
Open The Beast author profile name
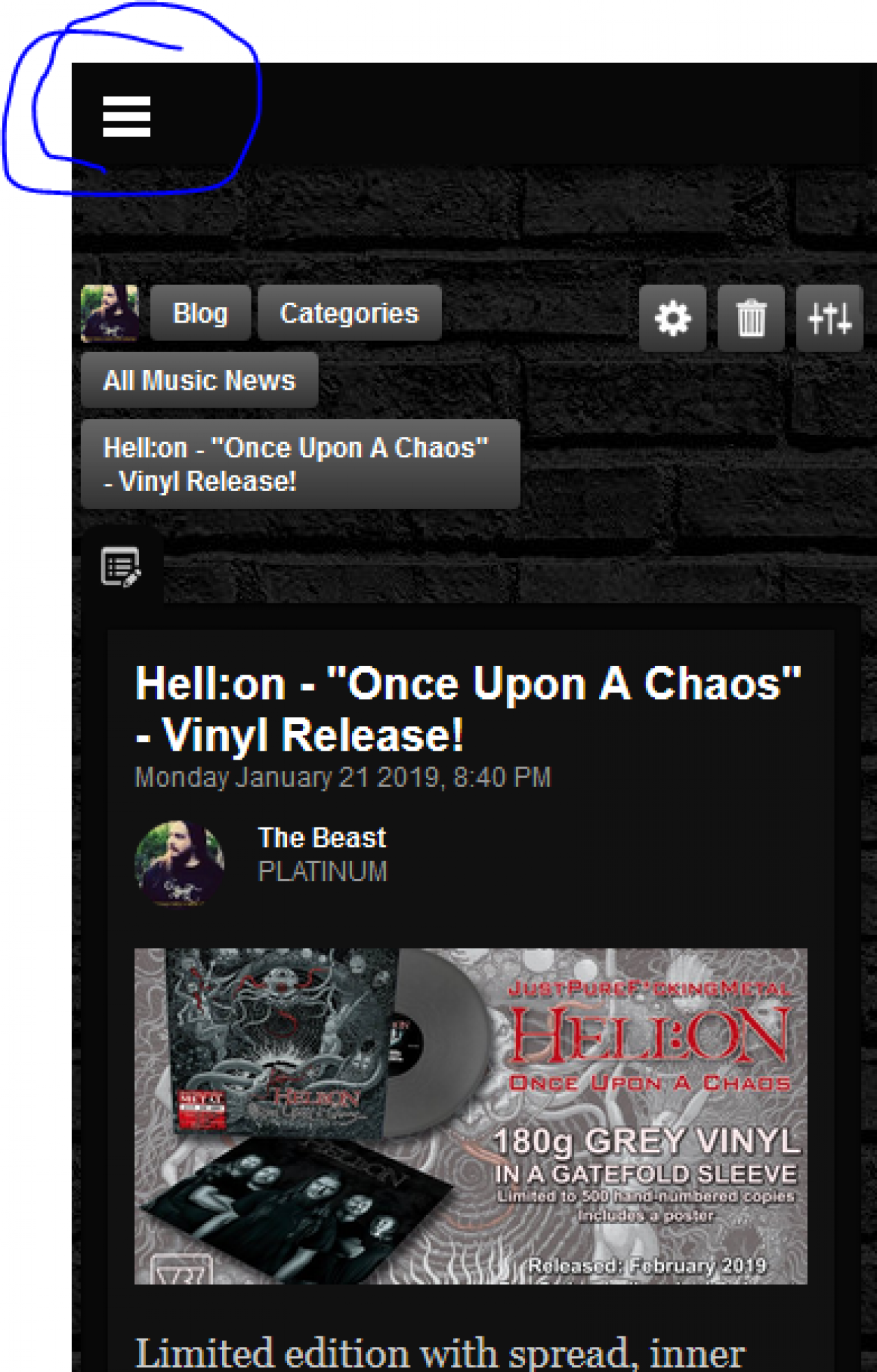[321, 838]
